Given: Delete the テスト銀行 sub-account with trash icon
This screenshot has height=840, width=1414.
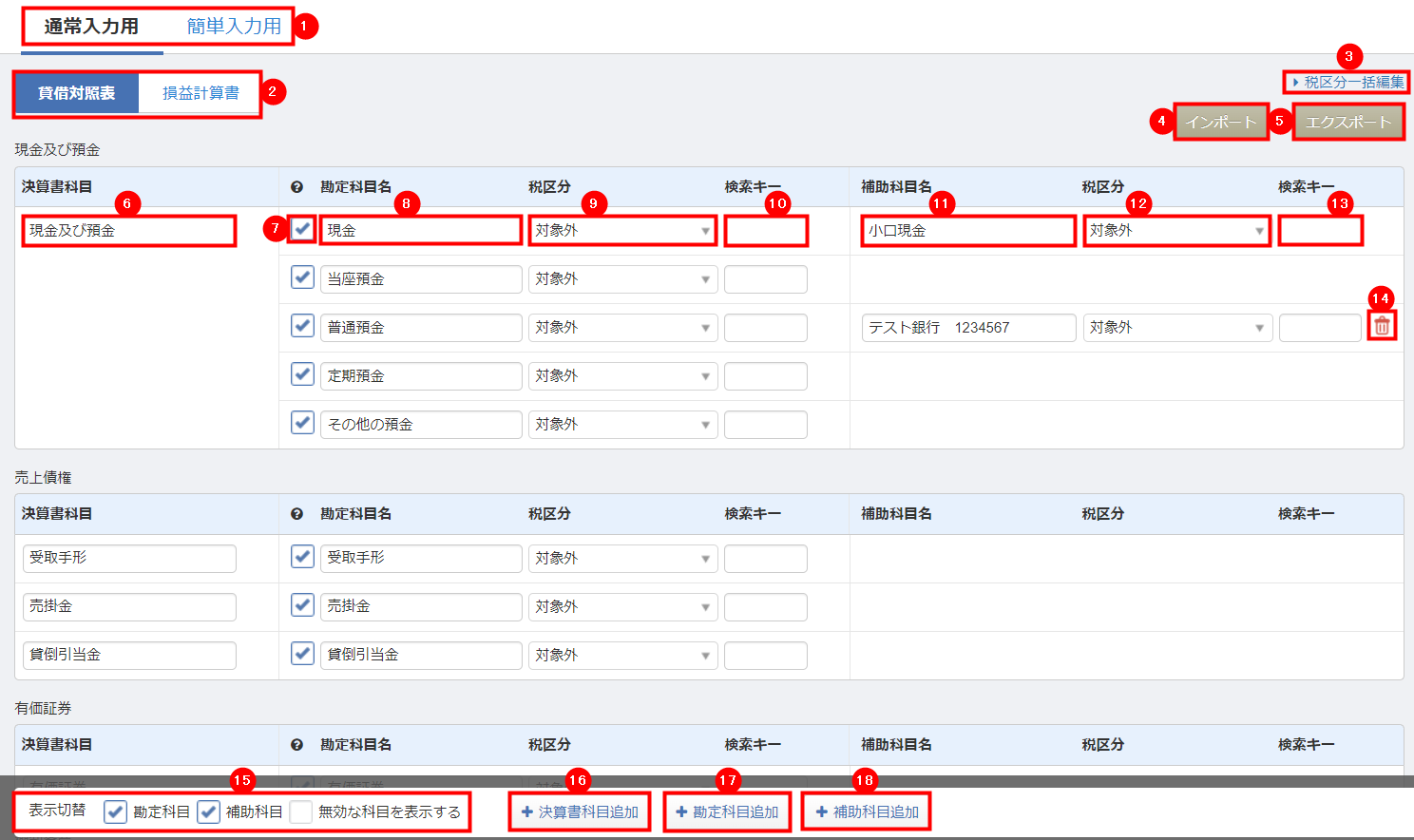Looking at the screenshot, I should (1382, 326).
